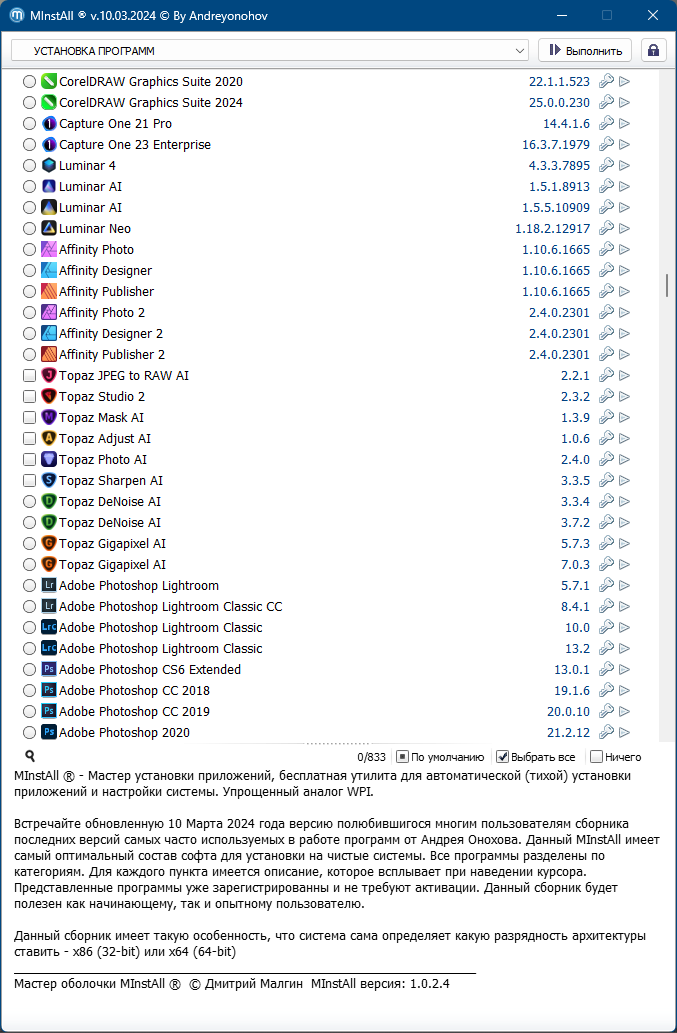Viewport: 677px width, 1033px height.
Task: Click the key icon for Adobe Photoshop 2020
Action: click(606, 733)
